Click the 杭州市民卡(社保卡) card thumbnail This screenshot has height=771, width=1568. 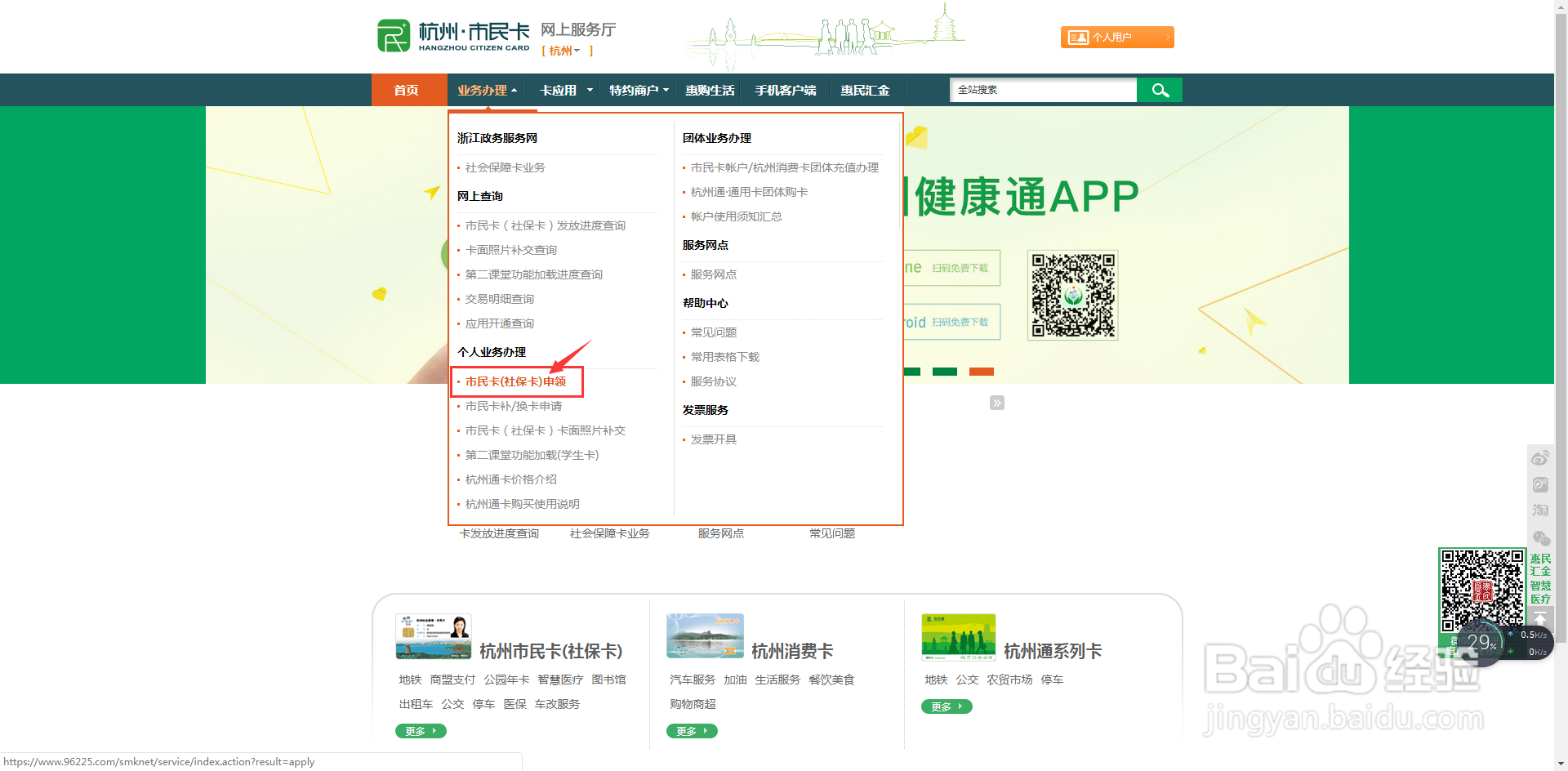[x=434, y=636]
